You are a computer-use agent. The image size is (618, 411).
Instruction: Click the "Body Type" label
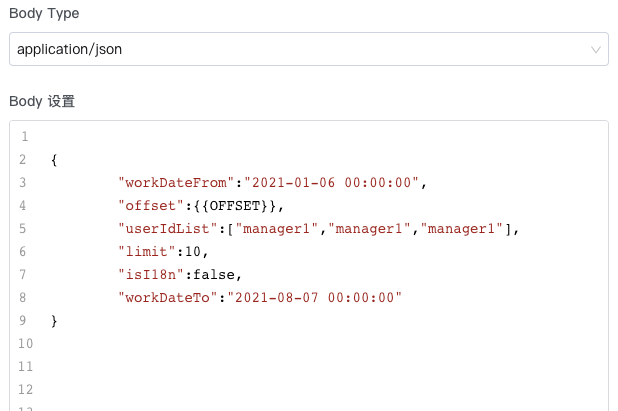pyautogui.click(x=44, y=14)
